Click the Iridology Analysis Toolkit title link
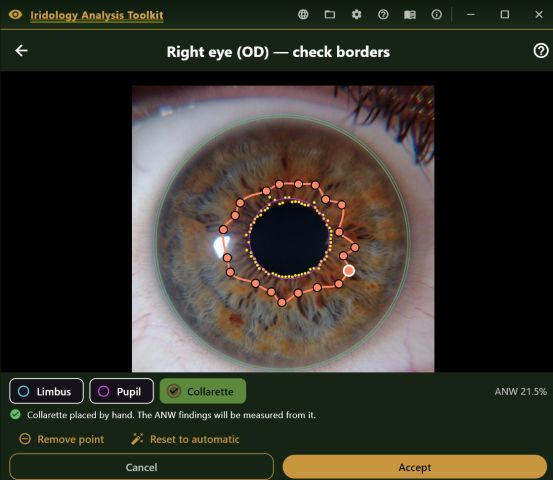Viewport: 553px width, 480px height. click(x=97, y=15)
